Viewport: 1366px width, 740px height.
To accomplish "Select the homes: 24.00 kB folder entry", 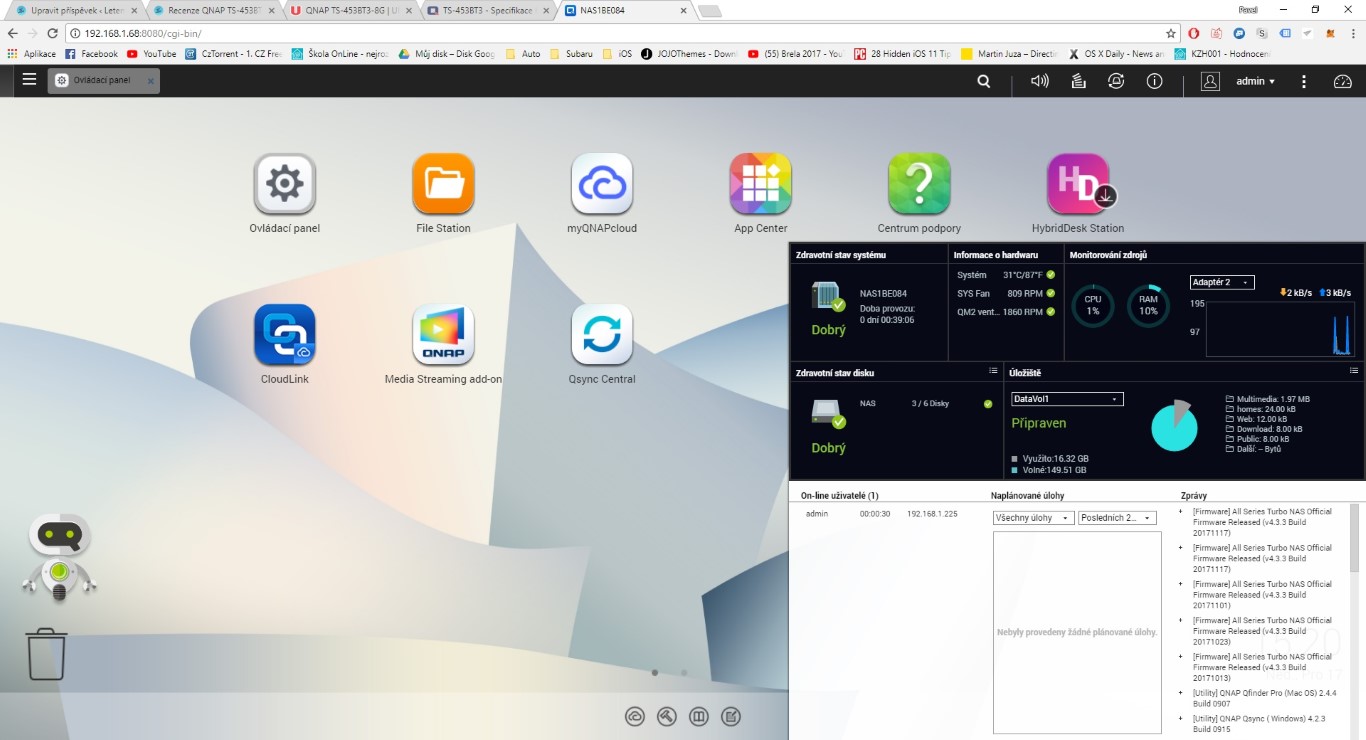I will pyautogui.click(x=1262, y=409).
